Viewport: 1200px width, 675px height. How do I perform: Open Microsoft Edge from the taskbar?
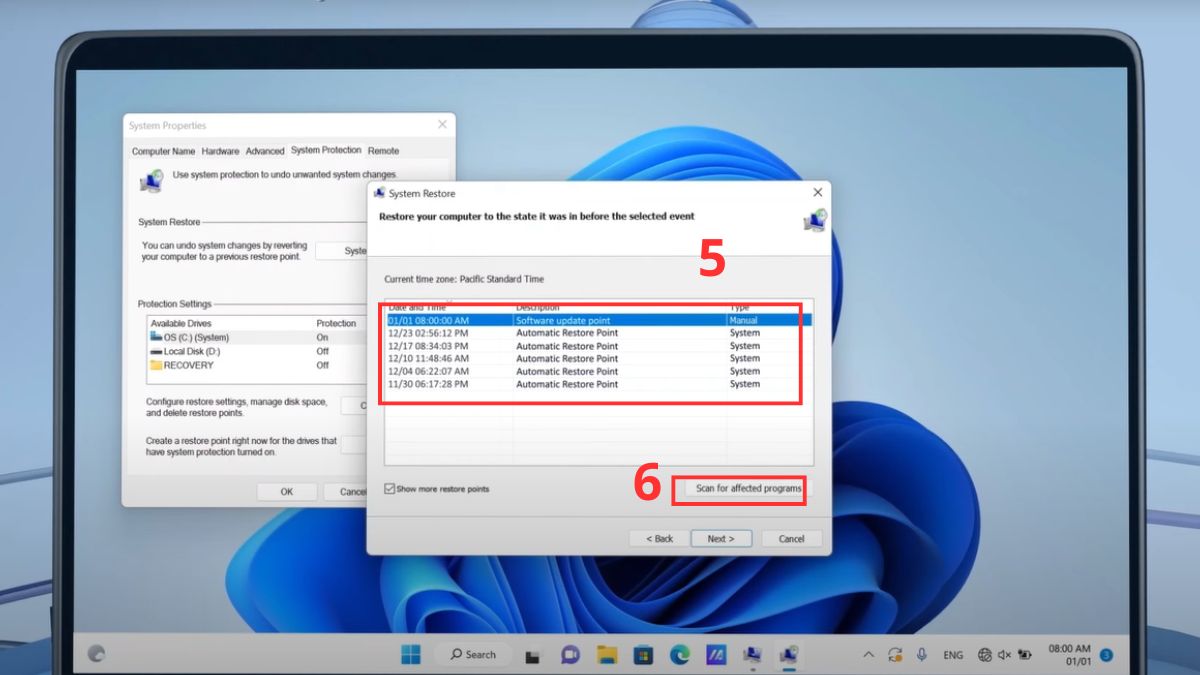coord(680,654)
